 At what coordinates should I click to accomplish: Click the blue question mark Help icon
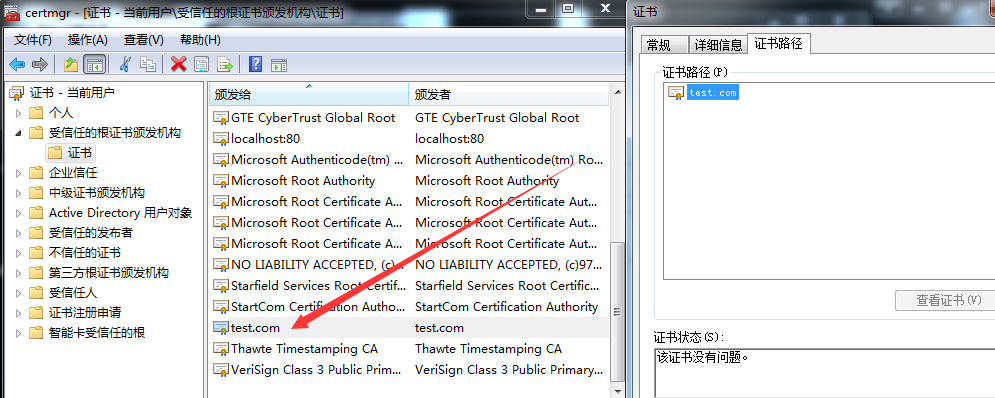coord(256,64)
